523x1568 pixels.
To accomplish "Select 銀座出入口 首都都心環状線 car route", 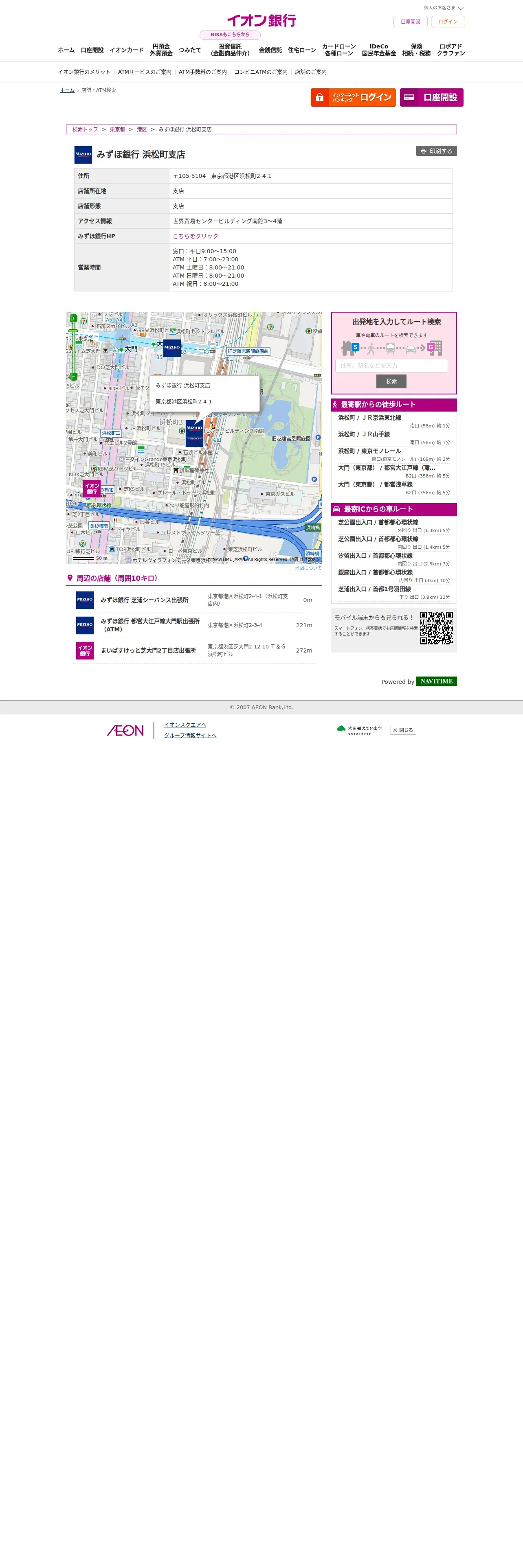I will pos(394,576).
